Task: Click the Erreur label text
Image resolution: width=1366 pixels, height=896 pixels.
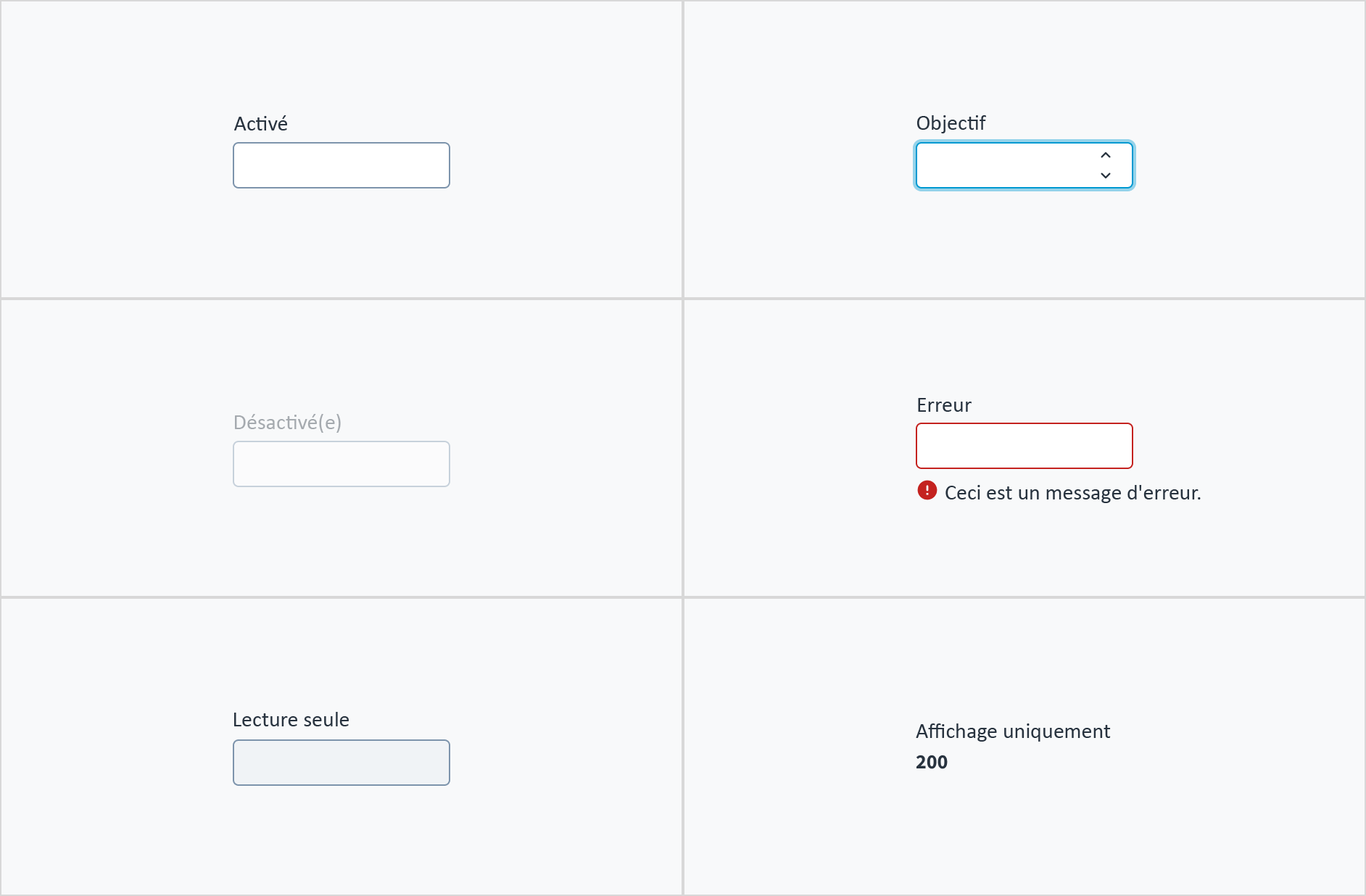Action: point(943,405)
